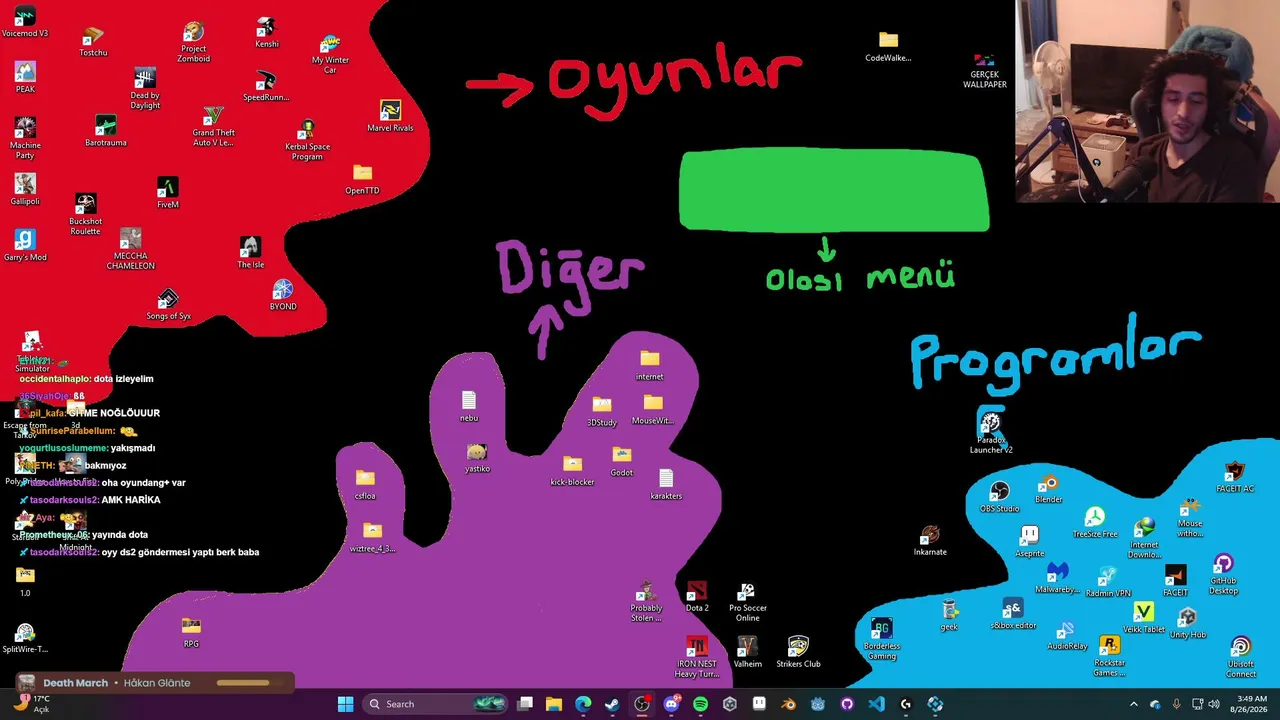
Task: Click the taskbar Search box
Action: point(437,704)
